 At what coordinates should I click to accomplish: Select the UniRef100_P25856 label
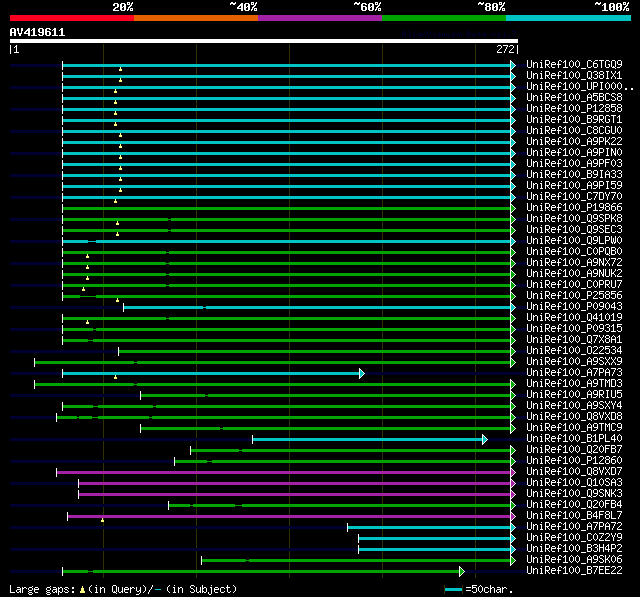coord(574,296)
